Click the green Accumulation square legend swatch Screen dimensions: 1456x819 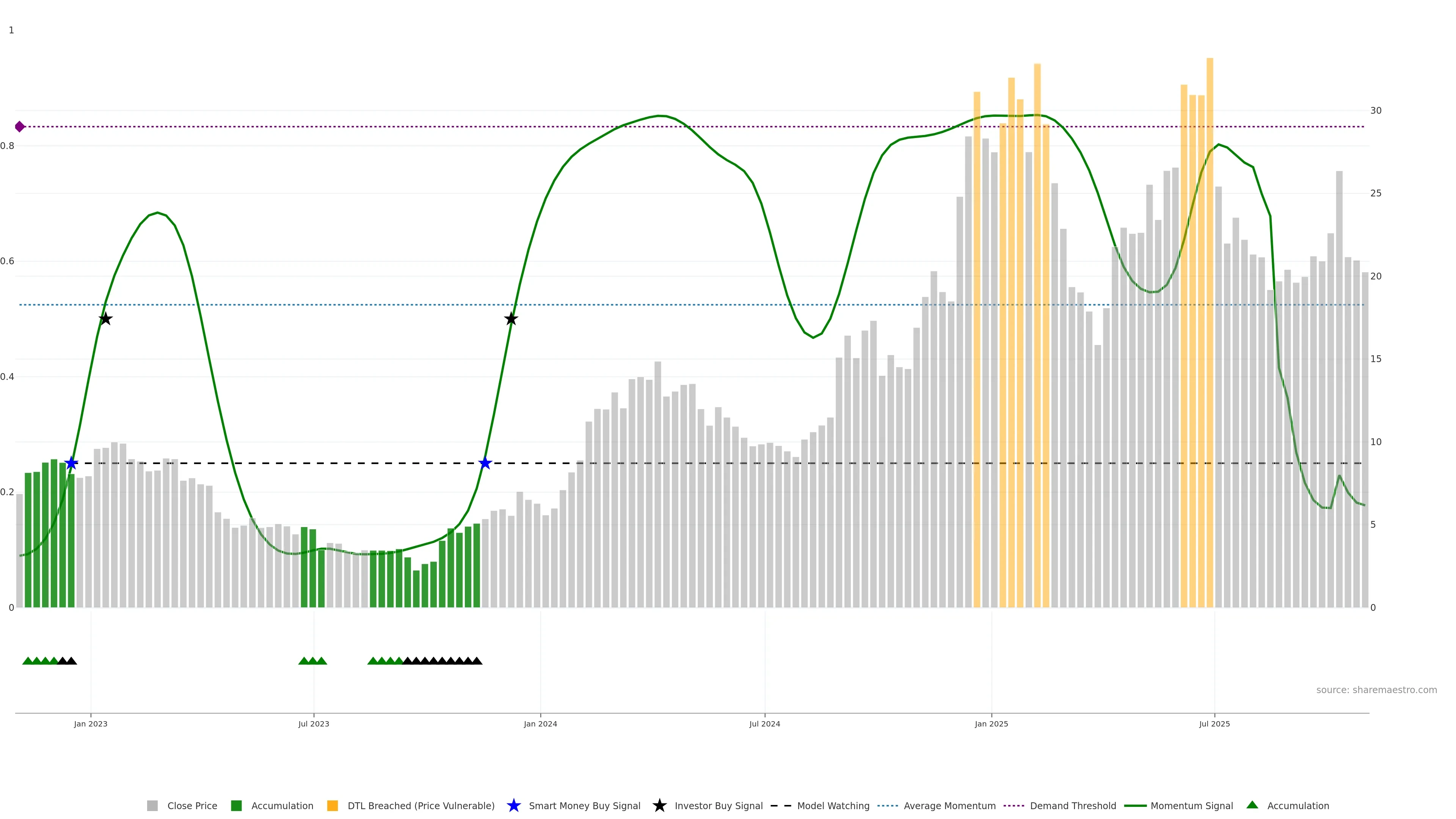point(236,805)
